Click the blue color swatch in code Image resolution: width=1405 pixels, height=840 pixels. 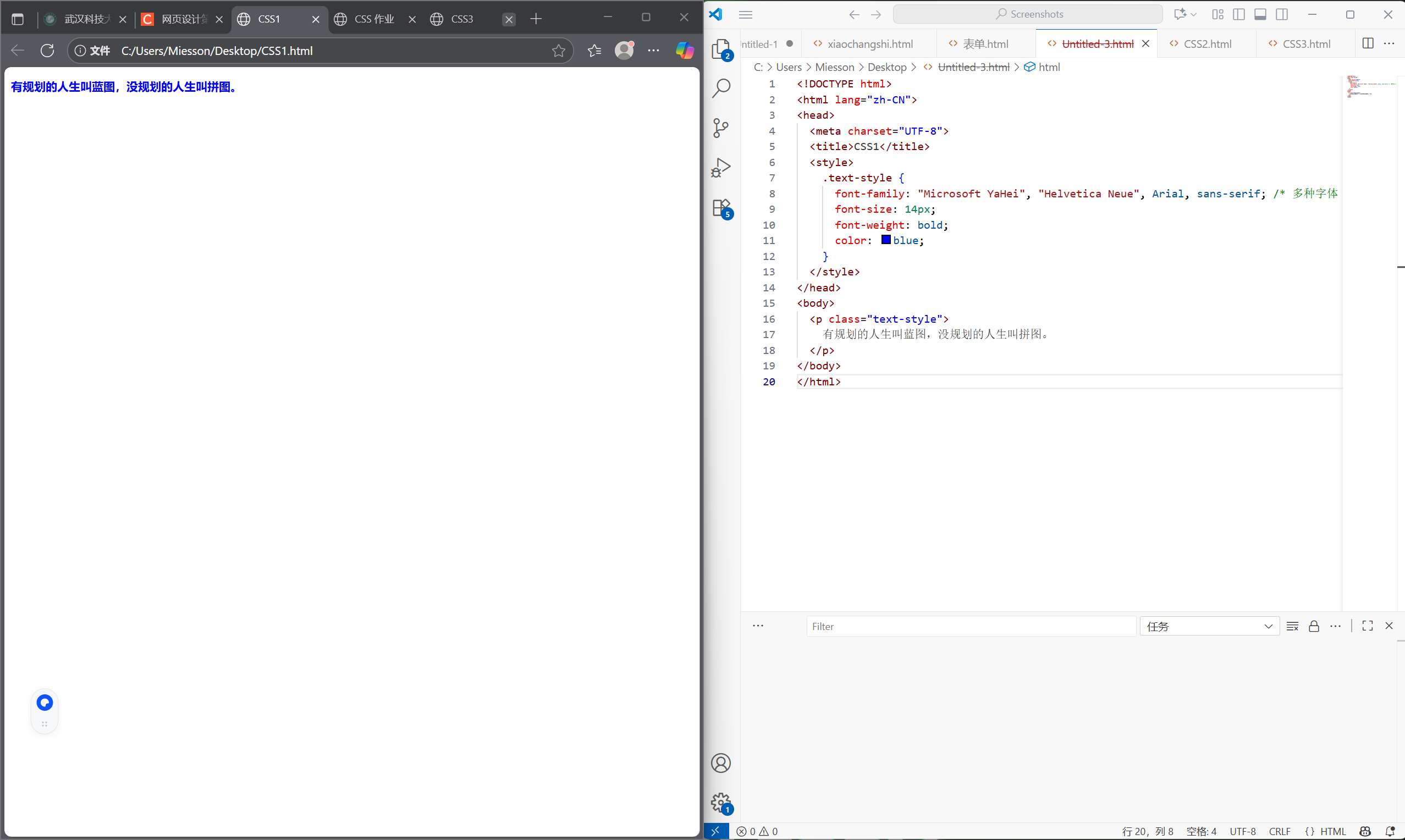click(x=886, y=240)
